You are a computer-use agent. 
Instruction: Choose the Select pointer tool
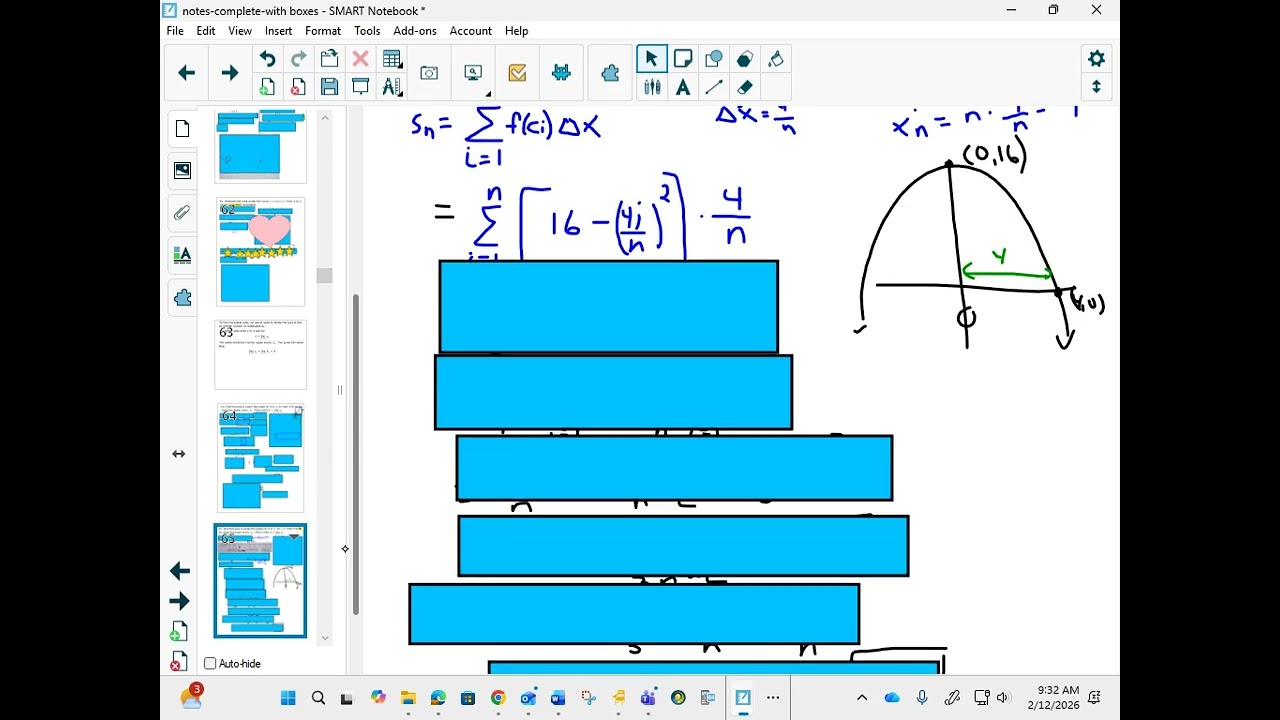point(651,59)
